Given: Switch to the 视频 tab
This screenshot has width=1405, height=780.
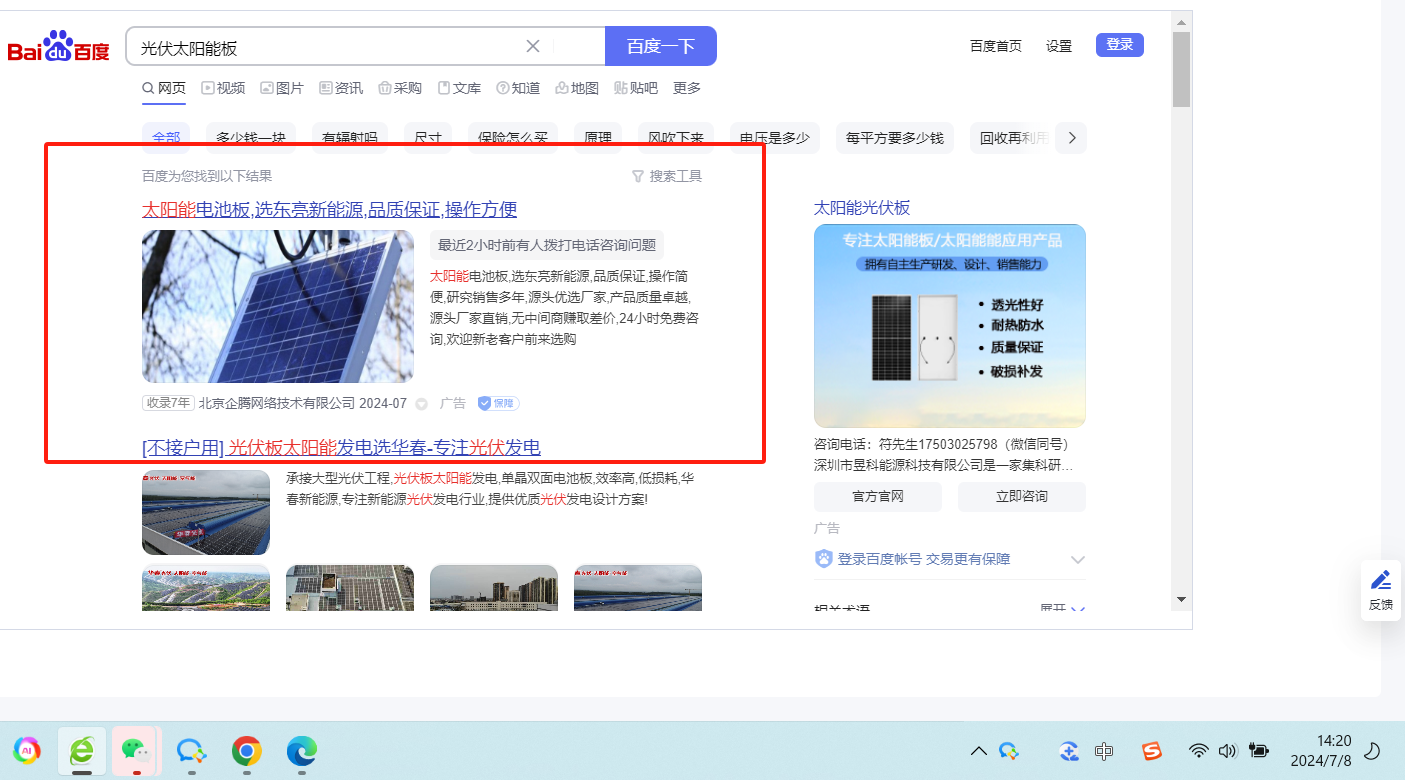Looking at the screenshot, I should point(223,88).
